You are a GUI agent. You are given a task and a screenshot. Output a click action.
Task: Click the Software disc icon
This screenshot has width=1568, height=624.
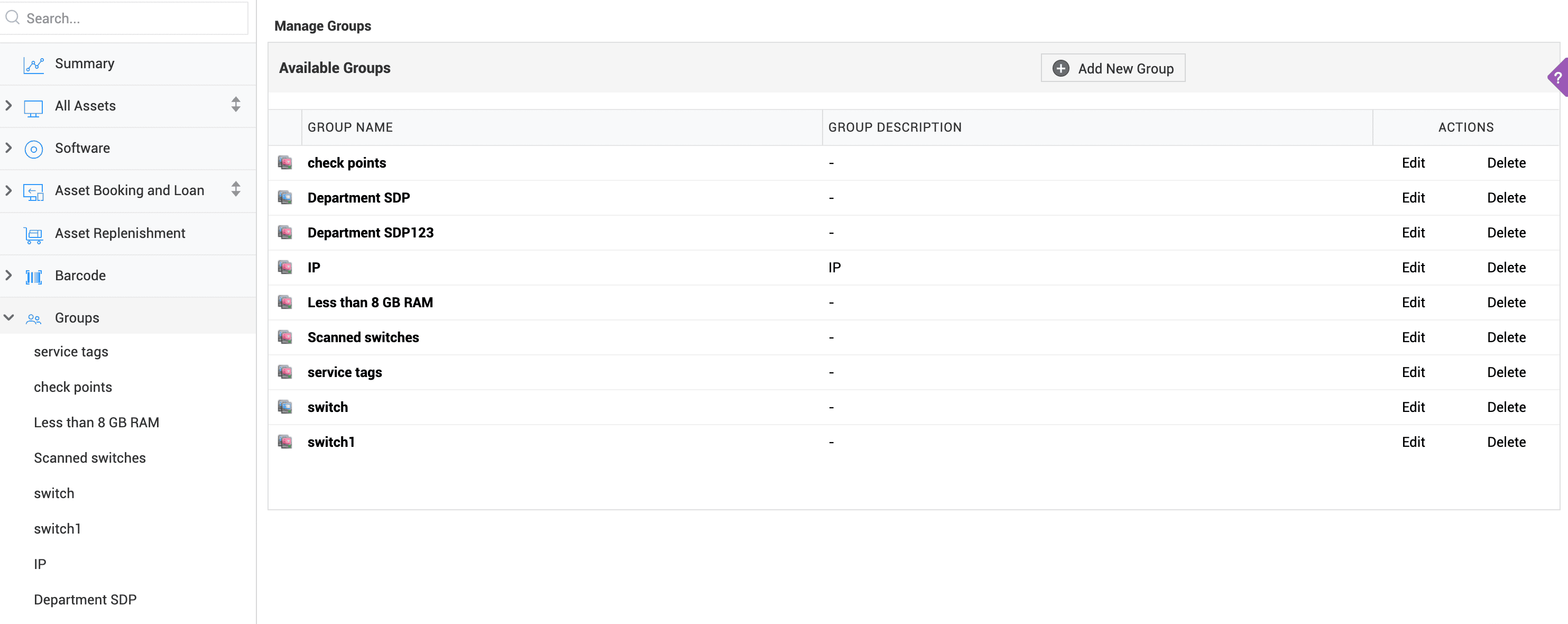pyautogui.click(x=33, y=149)
